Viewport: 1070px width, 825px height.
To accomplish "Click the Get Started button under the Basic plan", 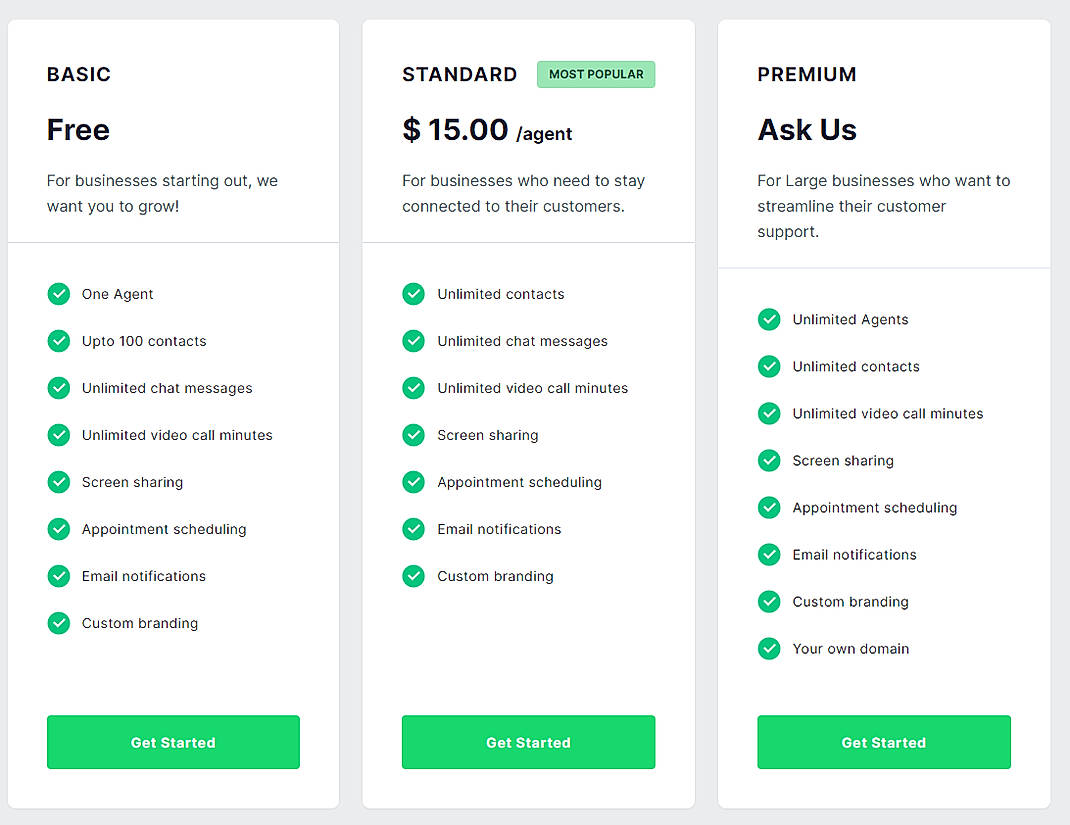I will coord(172,742).
